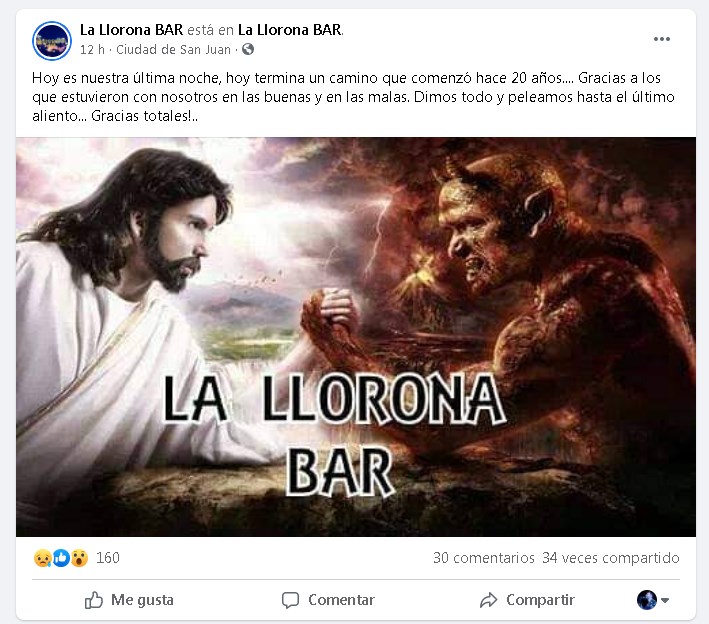Click the thumbs-up icon beside Me gusta
Viewport: 709px width, 624px height.
point(94,600)
